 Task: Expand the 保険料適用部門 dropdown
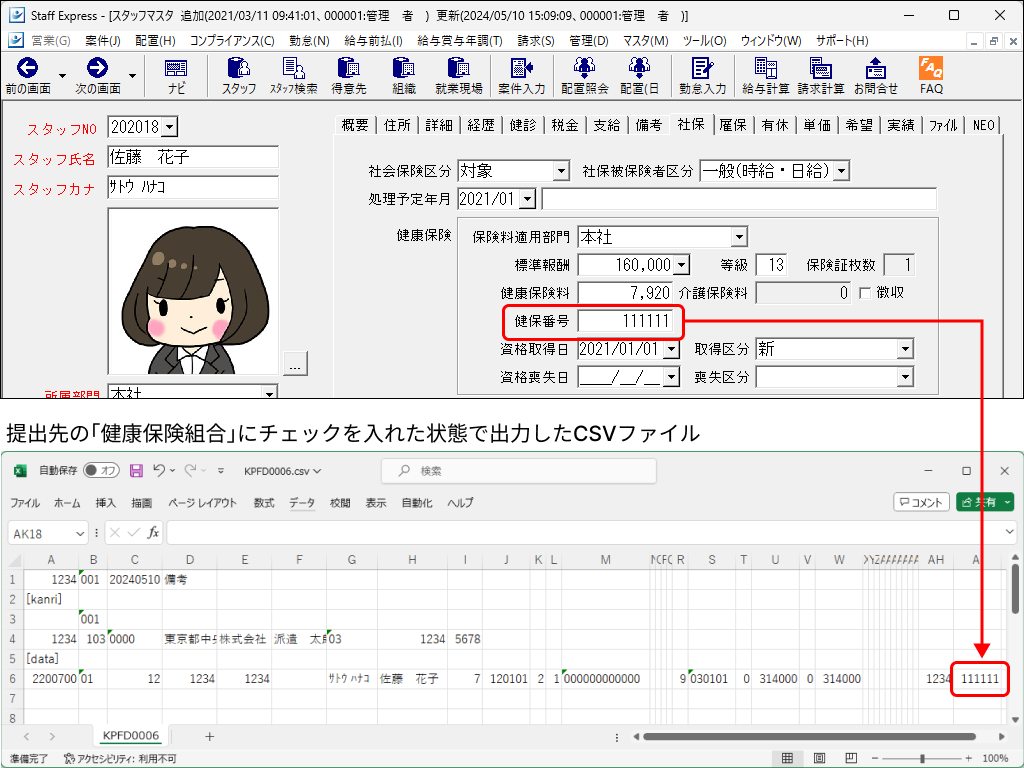click(x=739, y=237)
